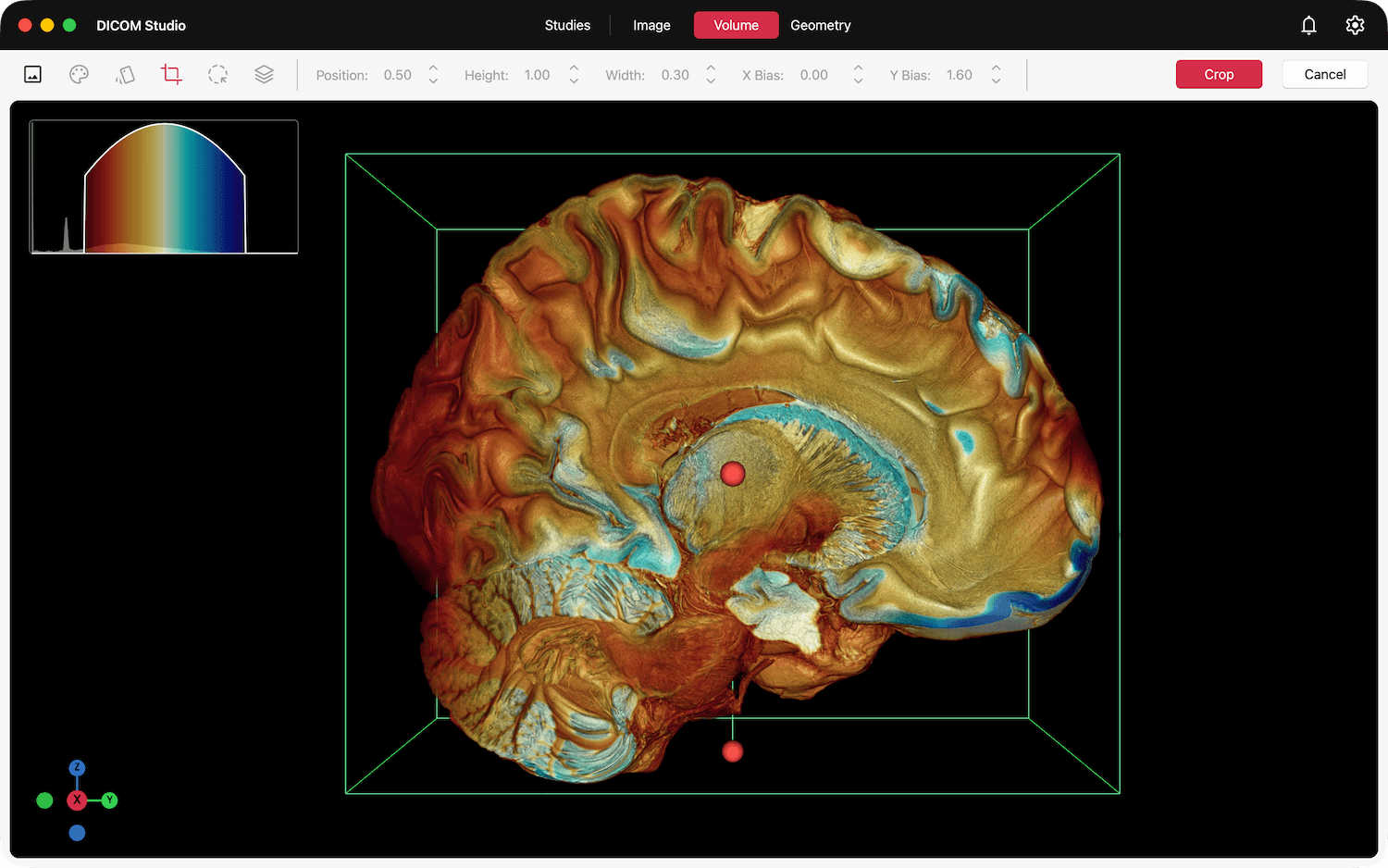Screen dimensions: 1388x868
Task: Increase the Y Bias value
Action: click(996, 68)
